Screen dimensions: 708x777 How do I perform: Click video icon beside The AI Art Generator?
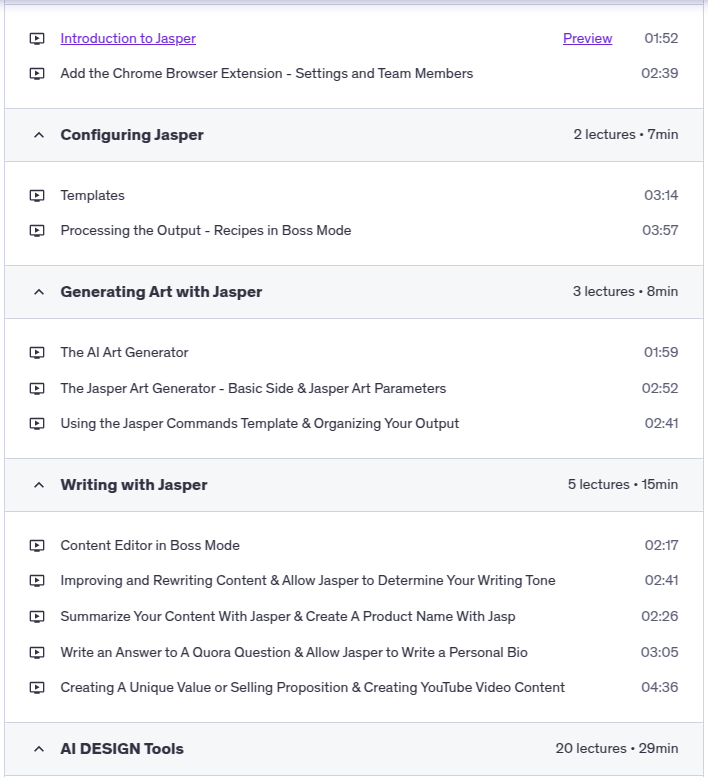point(37,353)
